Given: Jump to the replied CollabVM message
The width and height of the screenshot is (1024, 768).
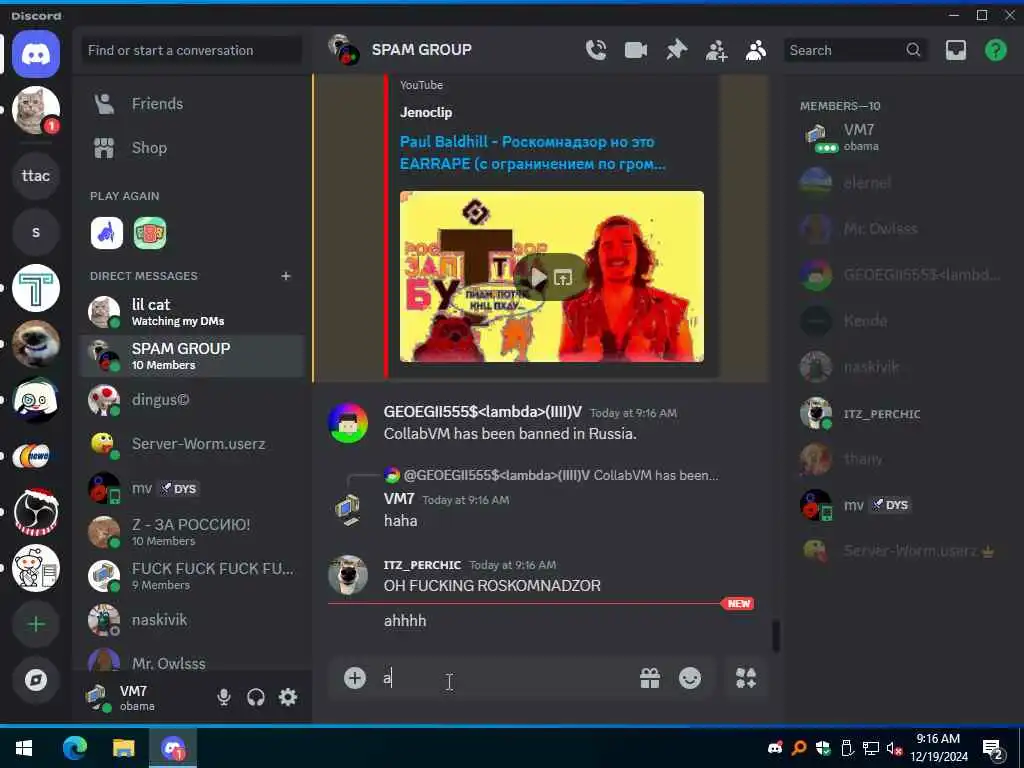Looking at the screenshot, I should pyautogui.click(x=560, y=475).
